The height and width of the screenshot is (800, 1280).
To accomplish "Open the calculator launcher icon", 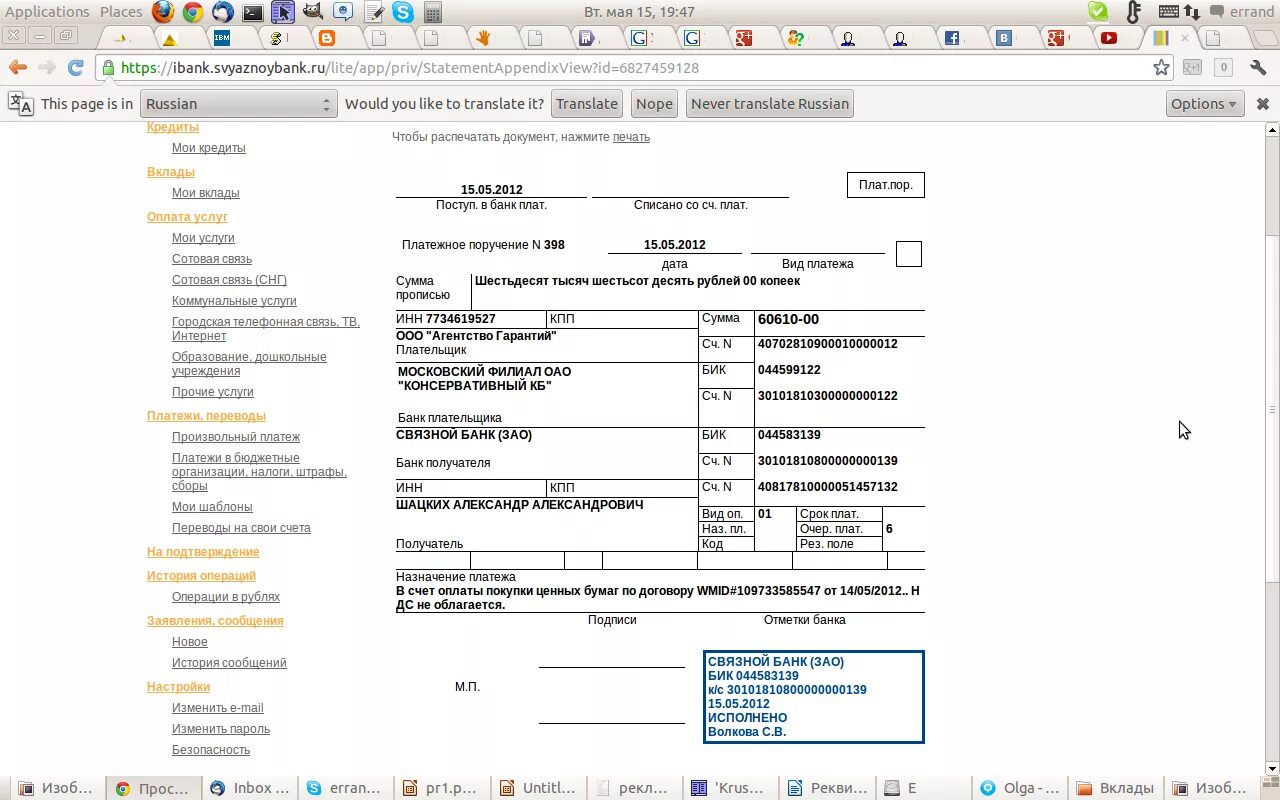I will 433,12.
